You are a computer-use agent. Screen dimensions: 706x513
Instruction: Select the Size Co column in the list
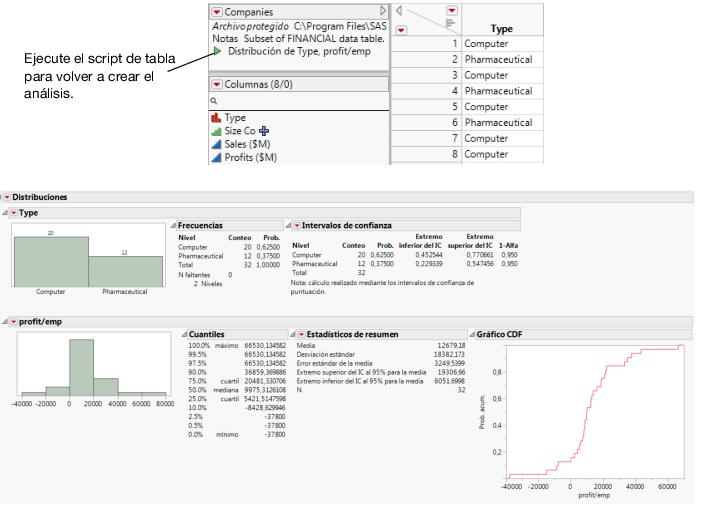(x=240, y=131)
